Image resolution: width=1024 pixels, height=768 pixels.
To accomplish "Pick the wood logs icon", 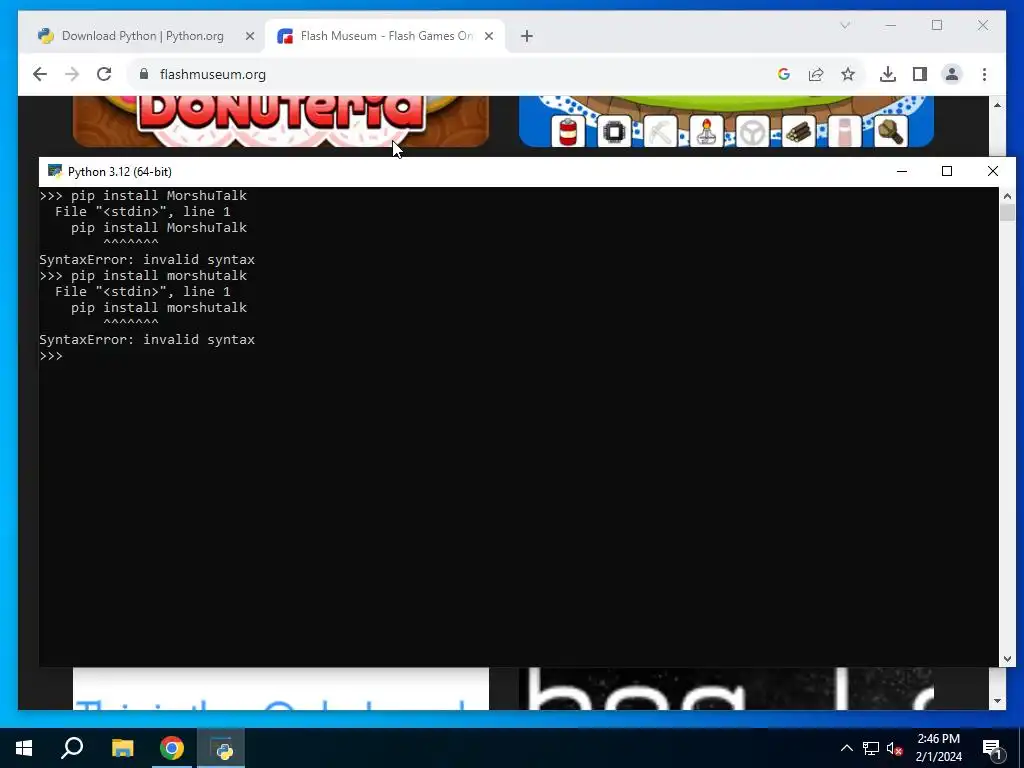I will coord(799,131).
